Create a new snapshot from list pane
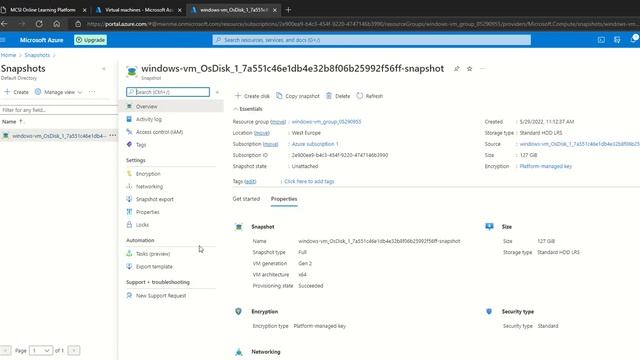Image resolution: width=640 pixels, height=360 pixels. [x=16, y=92]
